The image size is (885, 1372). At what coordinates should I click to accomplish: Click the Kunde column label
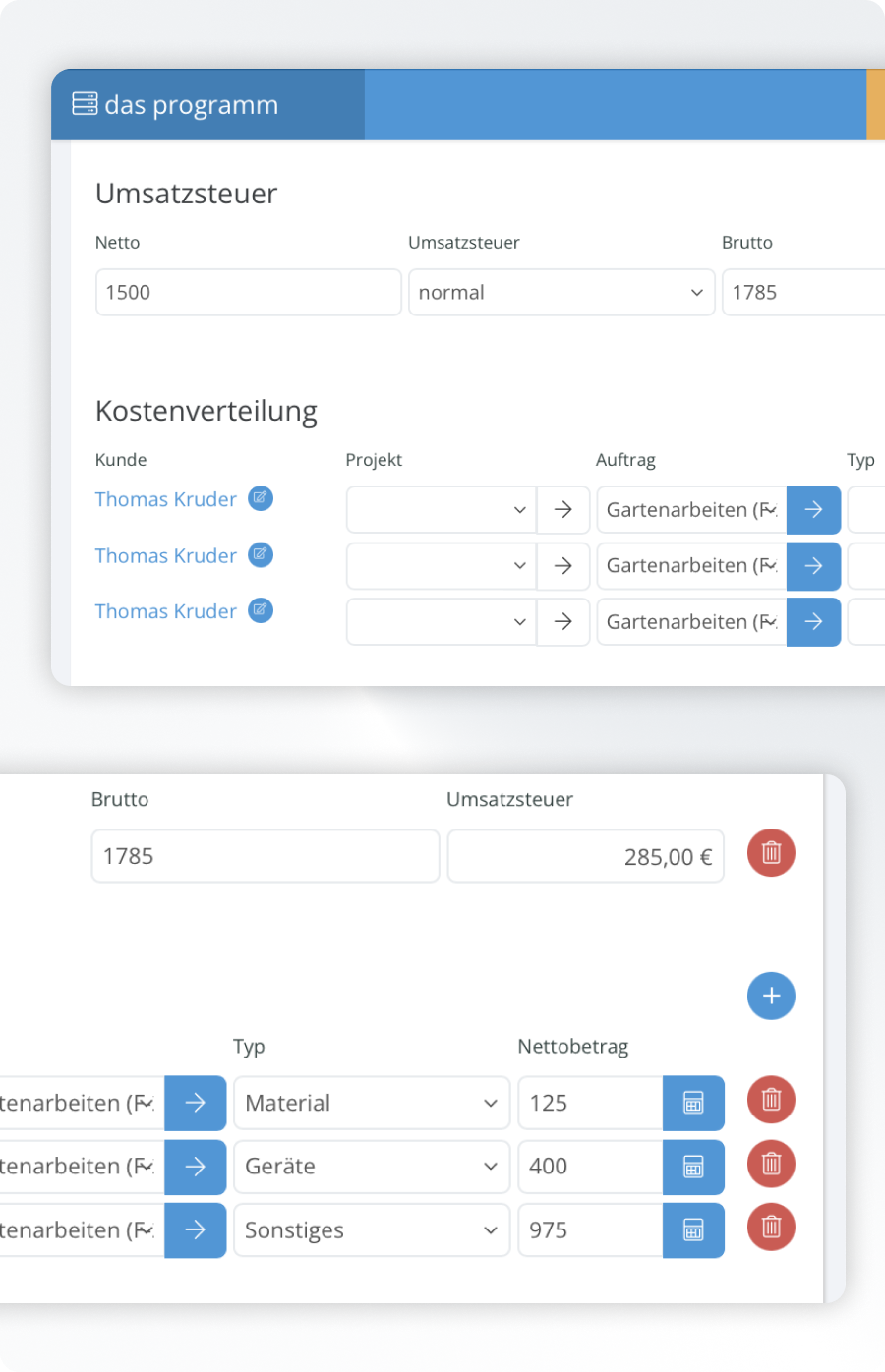tap(121, 460)
